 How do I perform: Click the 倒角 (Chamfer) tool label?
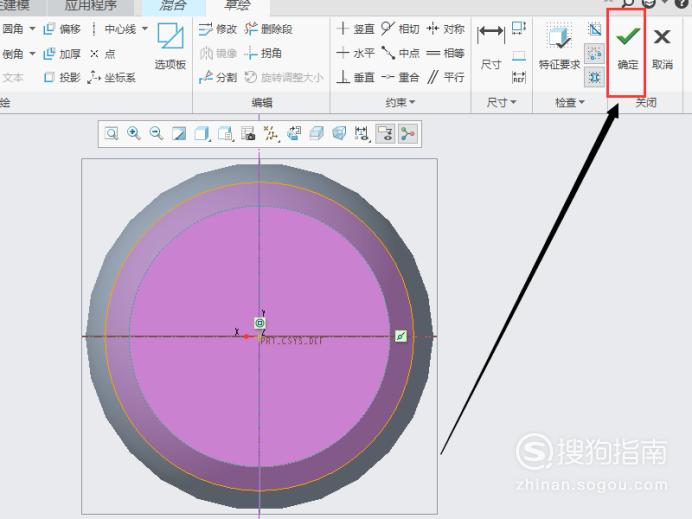[13, 54]
